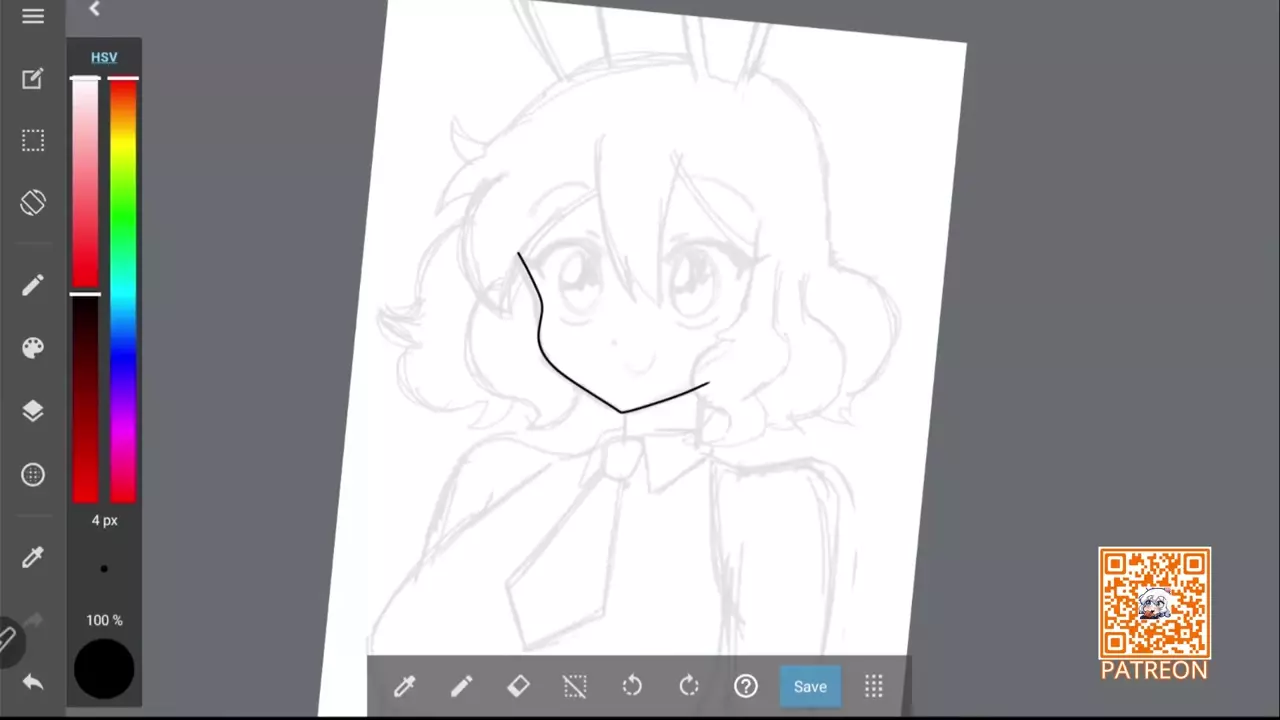
Task: Select the dotted rectangle selection tool
Action: pos(33,141)
